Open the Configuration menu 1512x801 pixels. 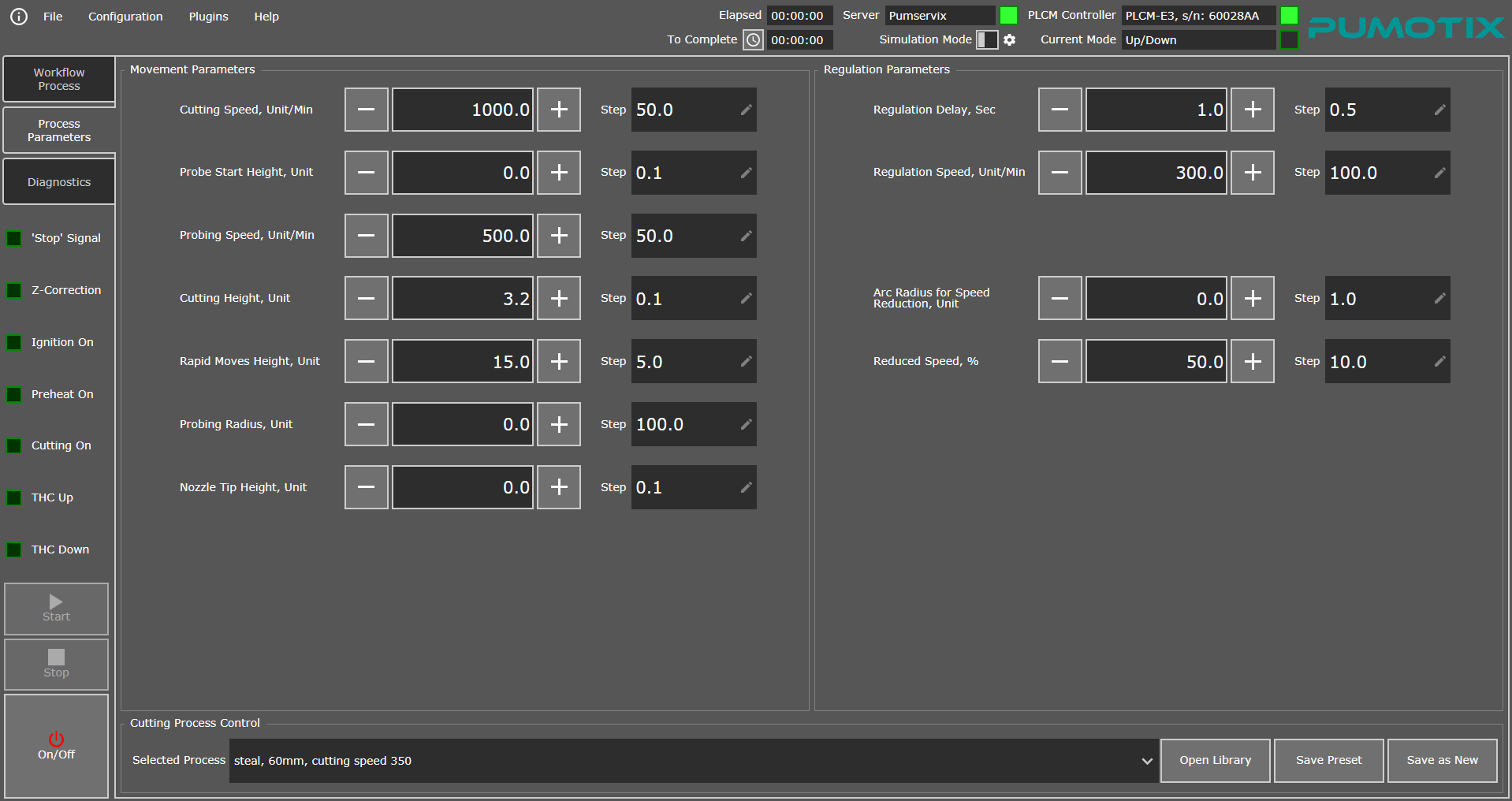[125, 17]
